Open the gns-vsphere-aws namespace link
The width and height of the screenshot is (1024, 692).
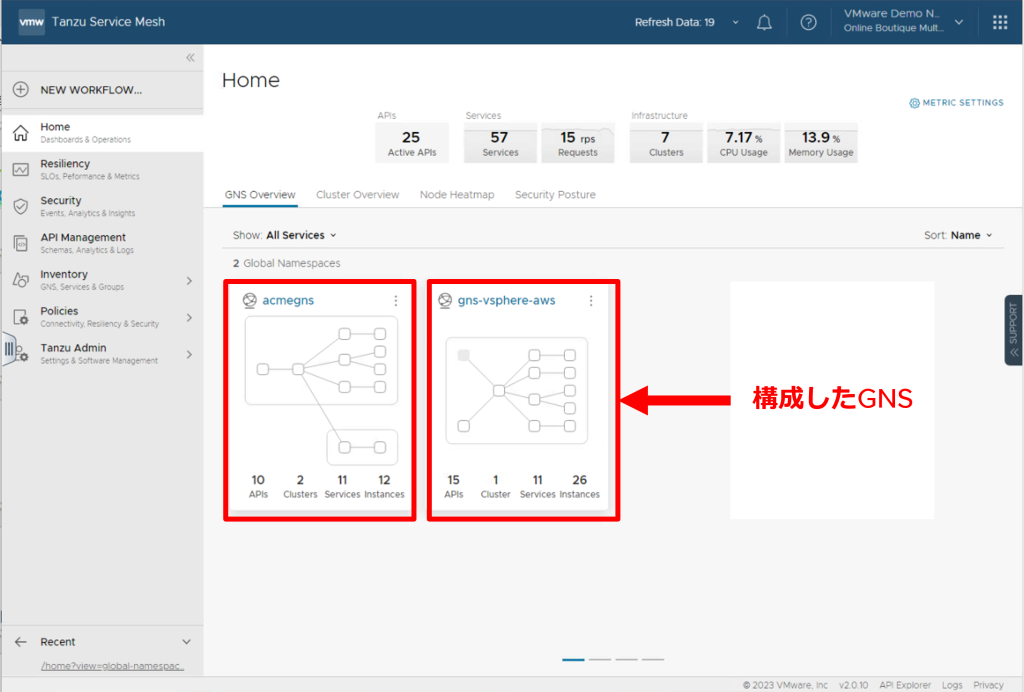506,300
